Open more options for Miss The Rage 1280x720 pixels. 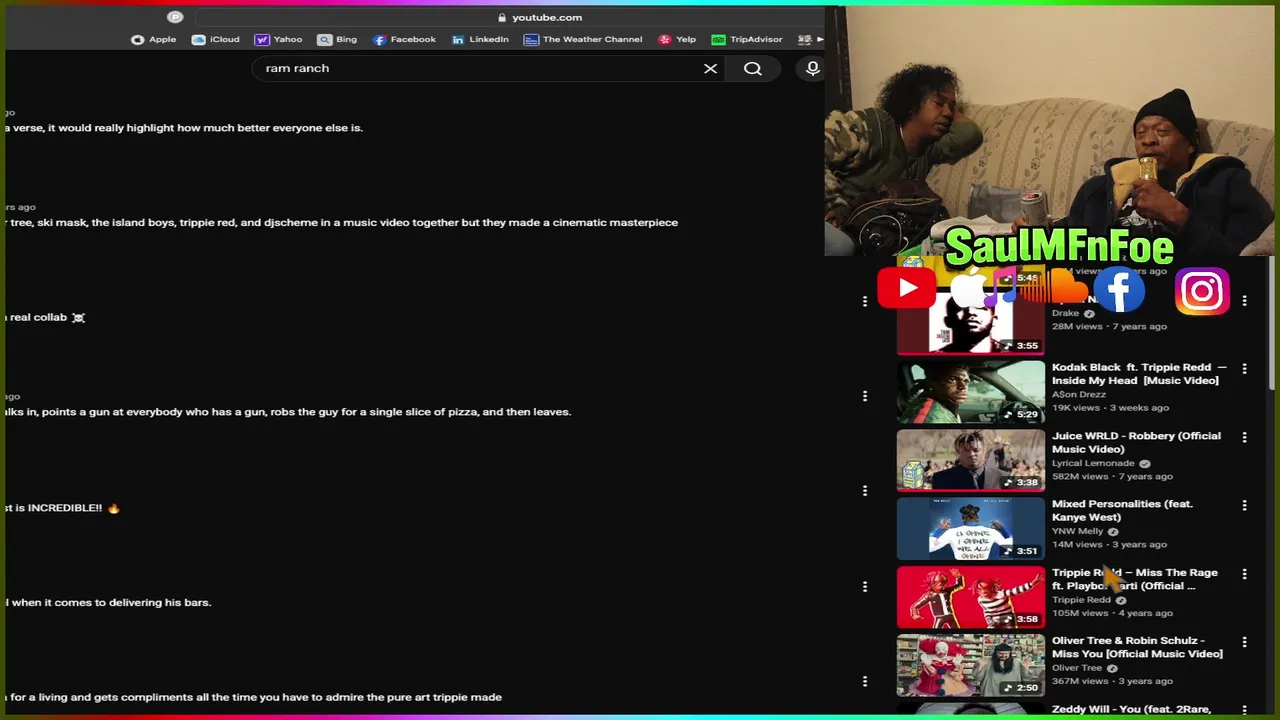click(1244, 574)
